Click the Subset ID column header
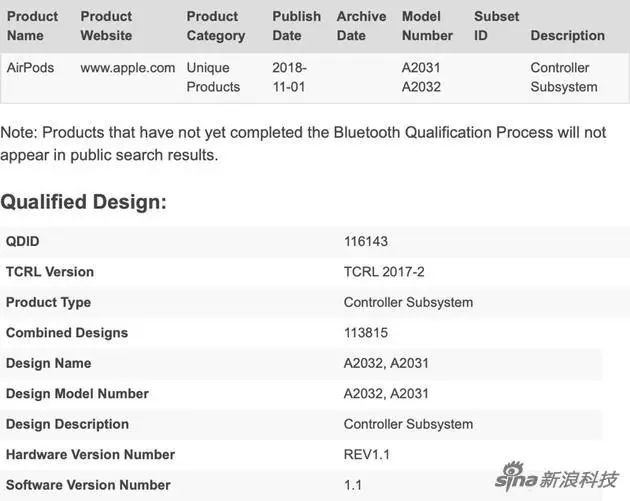Screen dimensions: 630x501 point(496,26)
